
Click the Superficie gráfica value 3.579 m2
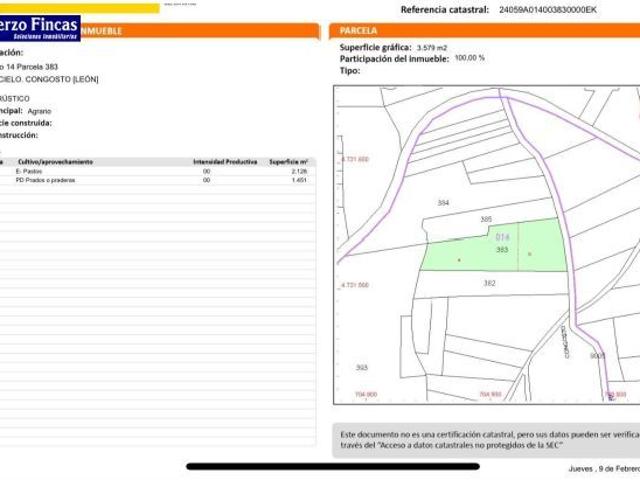pyautogui.click(x=432, y=47)
